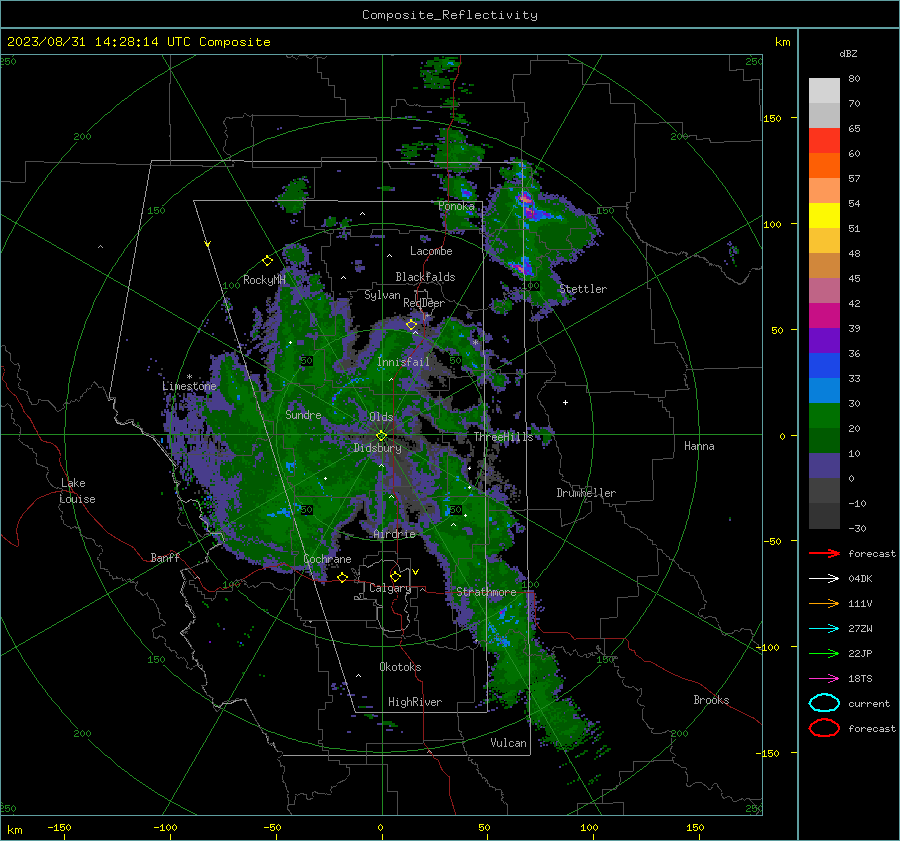The image size is (900, 841).
Task: Click the Innisfail city label
Action: click(403, 362)
